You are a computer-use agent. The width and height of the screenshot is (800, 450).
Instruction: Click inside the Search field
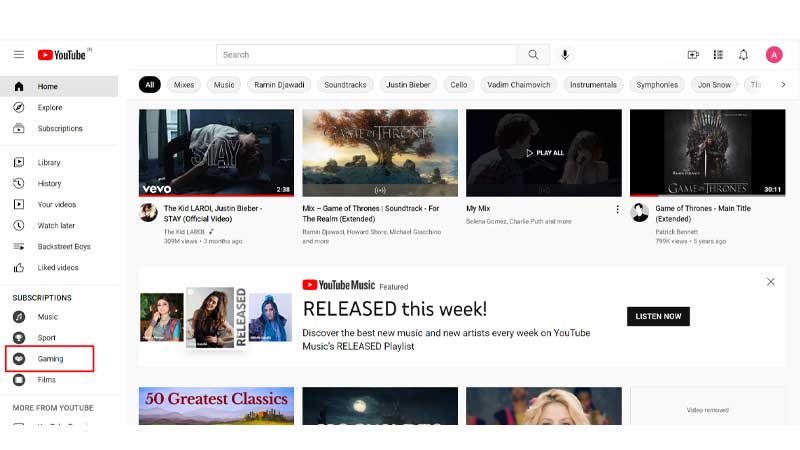click(x=366, y=55)
